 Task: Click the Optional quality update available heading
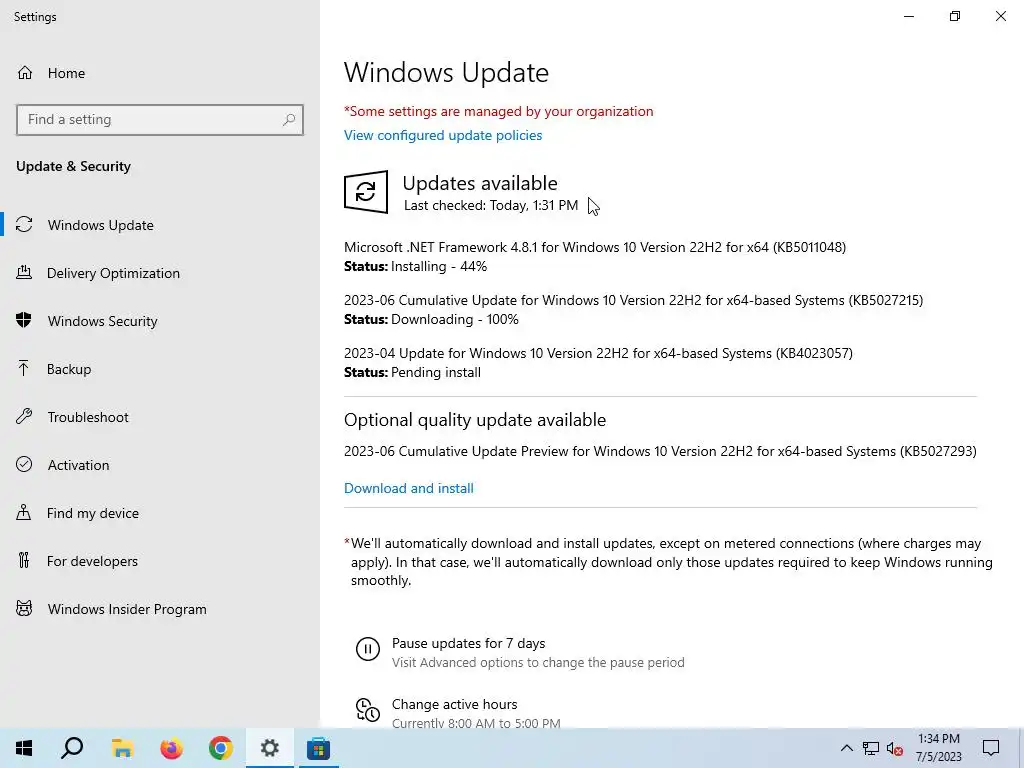[x=475, y=420]
